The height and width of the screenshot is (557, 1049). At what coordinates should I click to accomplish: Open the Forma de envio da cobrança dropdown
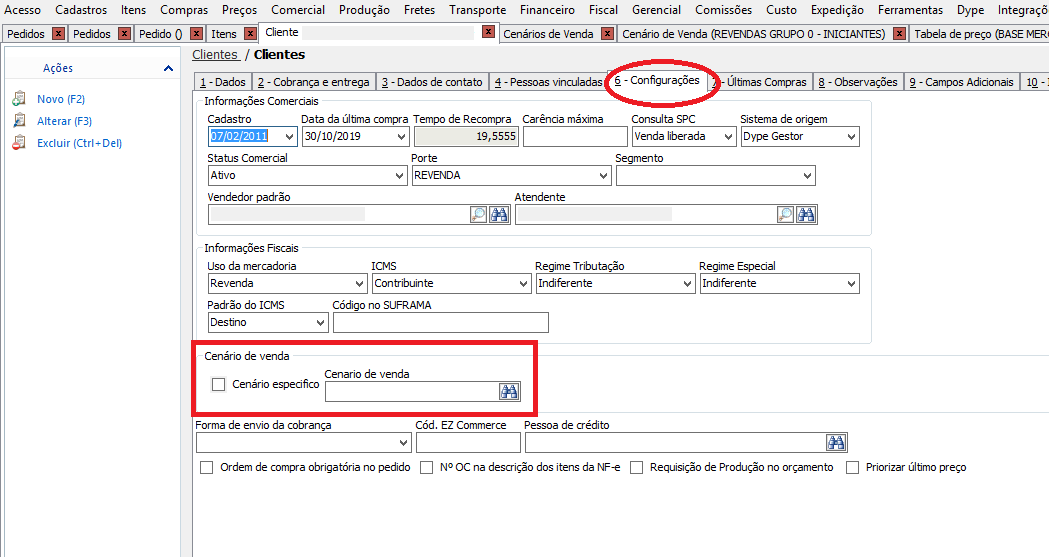click(x=403, y=443)
